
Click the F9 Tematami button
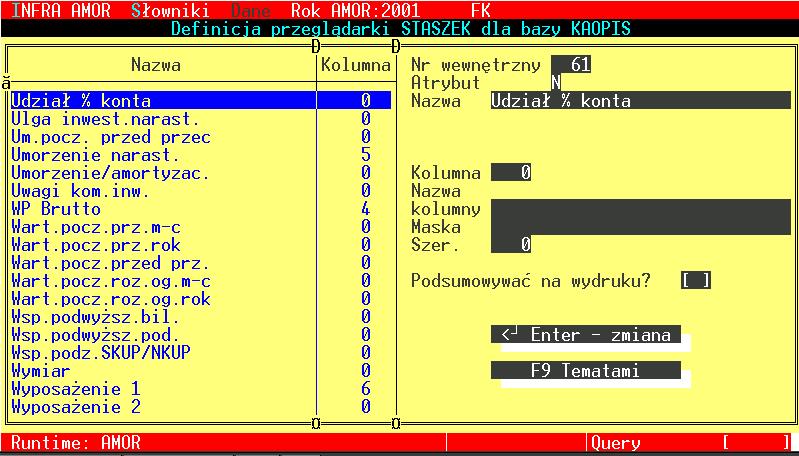point(585,370)
